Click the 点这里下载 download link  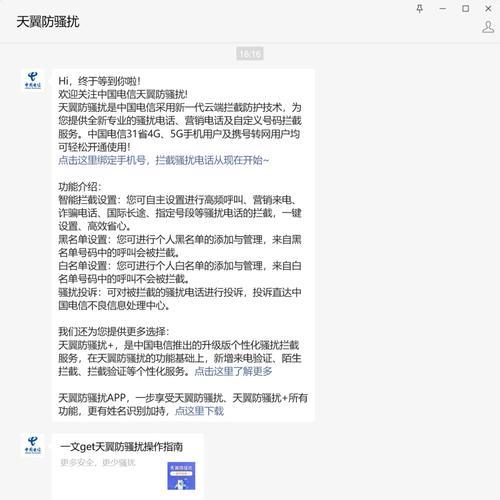coord(199,411)
